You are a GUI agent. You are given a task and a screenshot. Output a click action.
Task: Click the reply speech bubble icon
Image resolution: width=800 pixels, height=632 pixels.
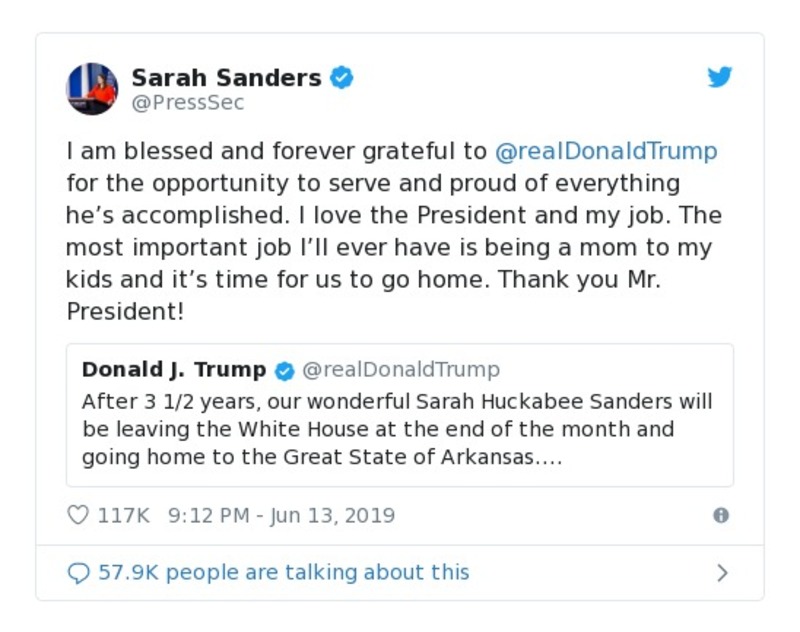coord(78,573)
